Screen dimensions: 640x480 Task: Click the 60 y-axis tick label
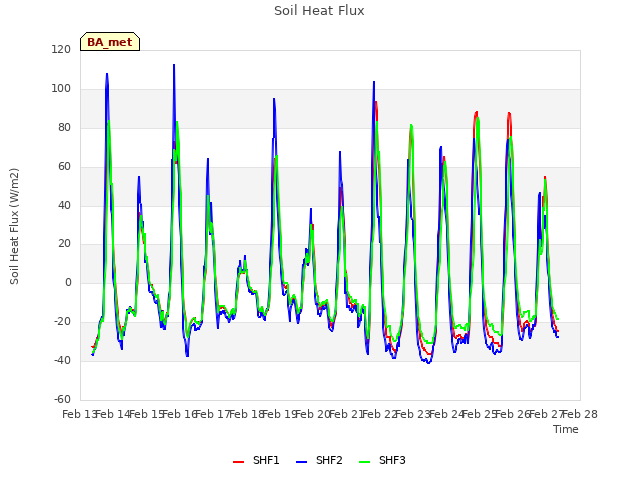[64, 167]
